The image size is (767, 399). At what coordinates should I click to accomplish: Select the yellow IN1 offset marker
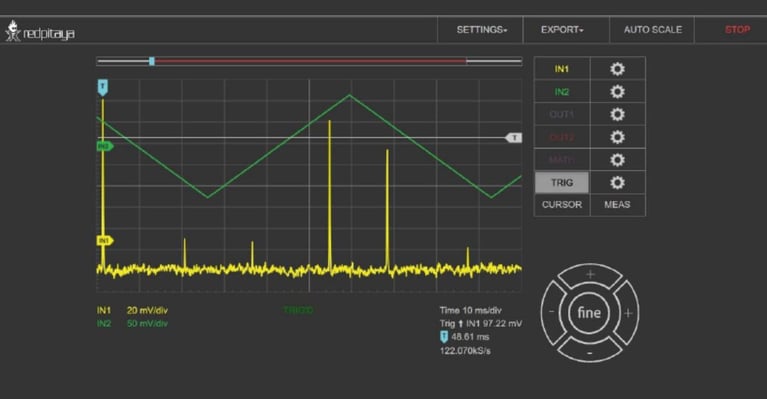105,241
